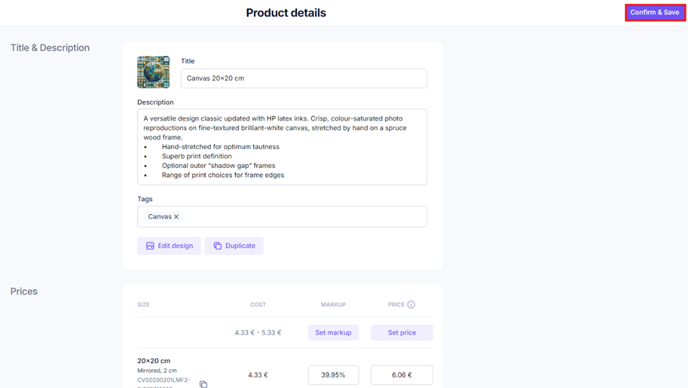Click the 6.06 € price field
Screen dimensions: 688x388
(402, 375)
